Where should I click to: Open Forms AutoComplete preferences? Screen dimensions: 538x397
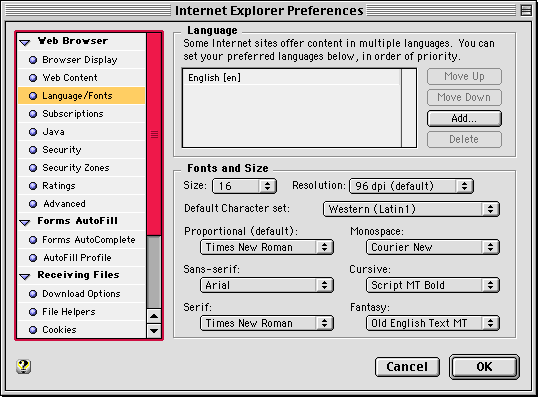[x=82, y=240]
